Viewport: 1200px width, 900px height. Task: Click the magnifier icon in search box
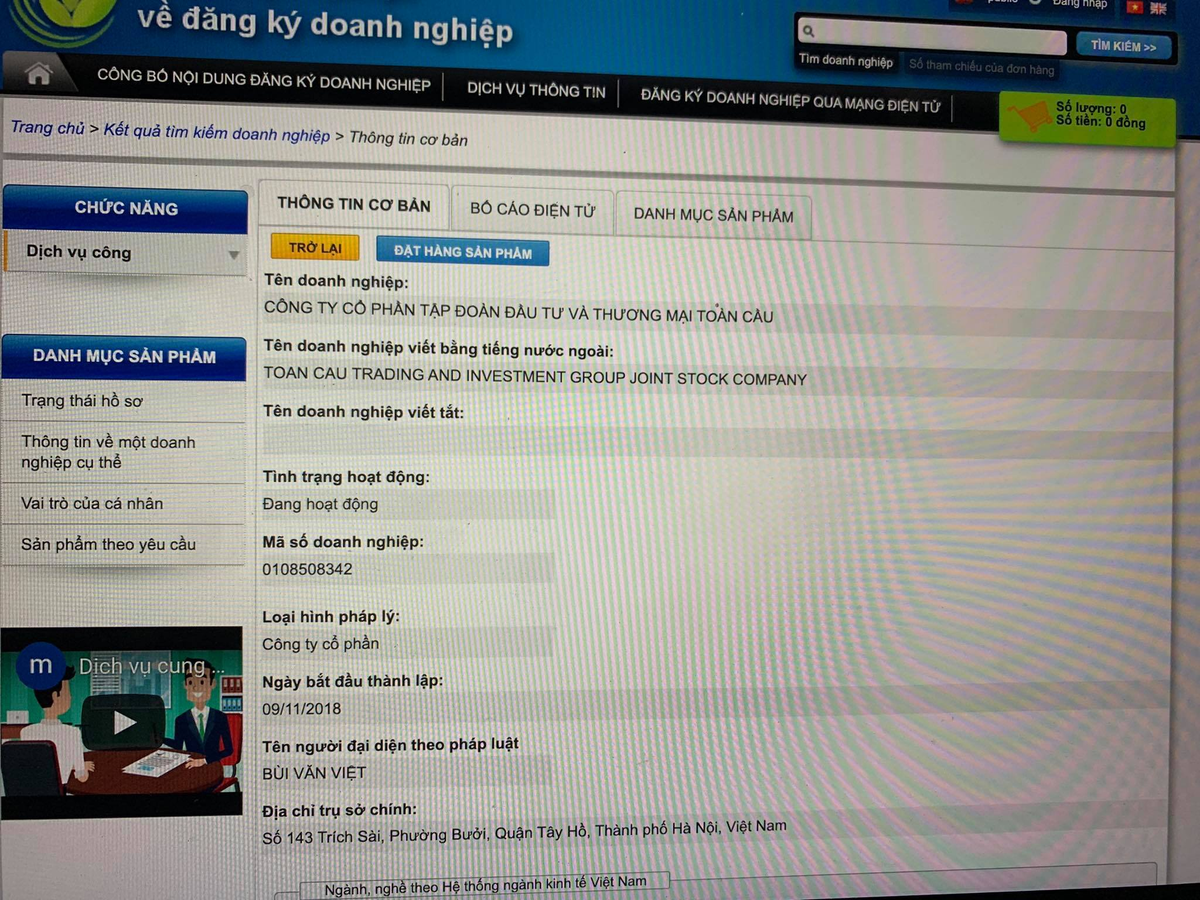(x=809, y=32)
